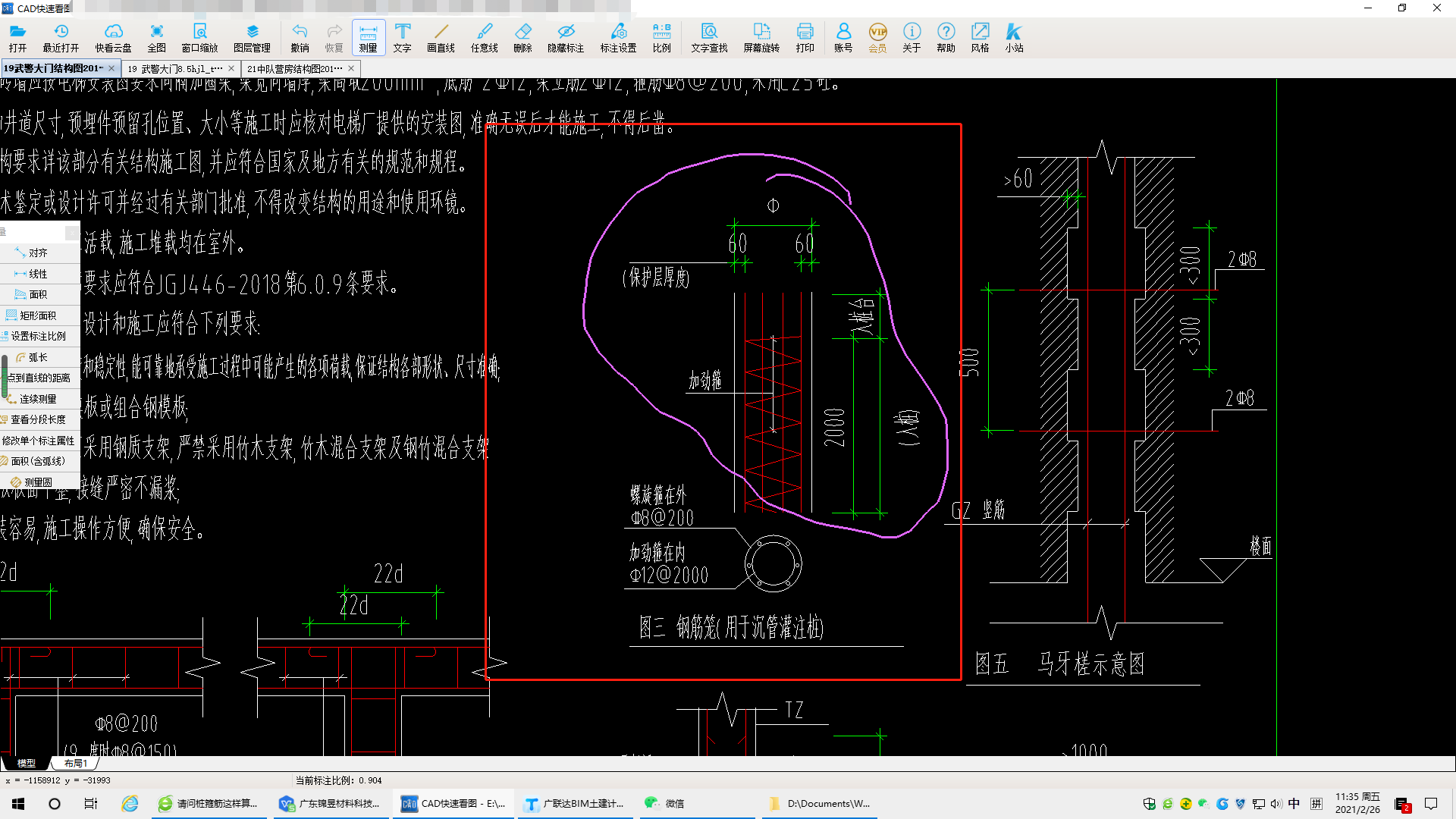This screenshot has width=1456, height=819.
Task: Close the measure tool panel
Action: click(x=71, y=232)
